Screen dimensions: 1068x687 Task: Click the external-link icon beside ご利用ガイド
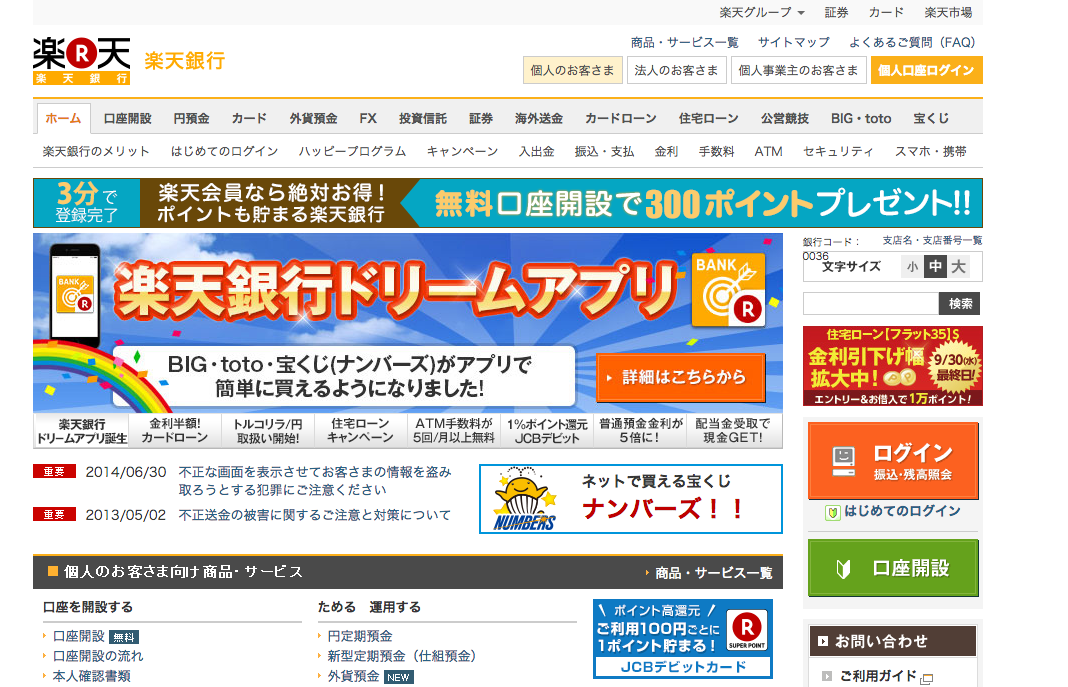[x=926, y=678]
